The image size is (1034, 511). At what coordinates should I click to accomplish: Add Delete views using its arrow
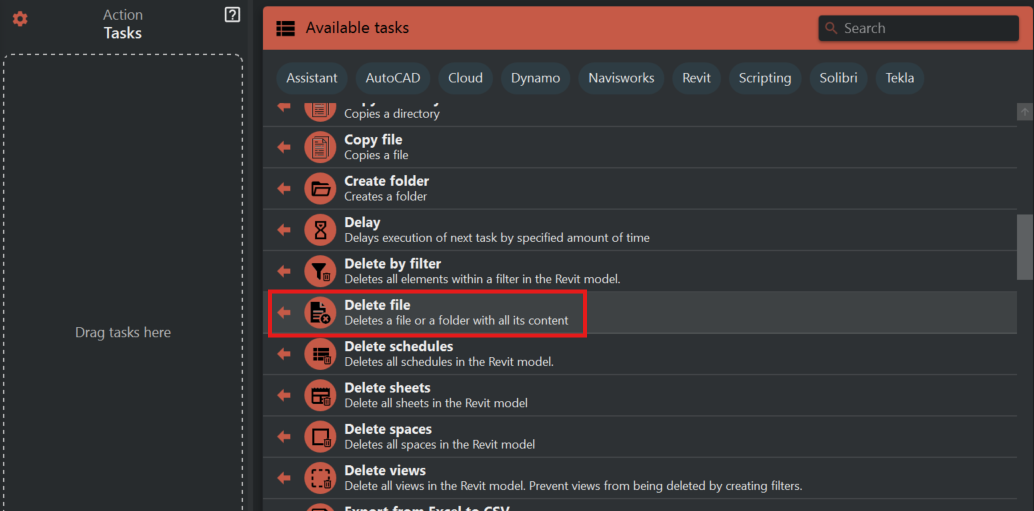click(x=284, y=478)
